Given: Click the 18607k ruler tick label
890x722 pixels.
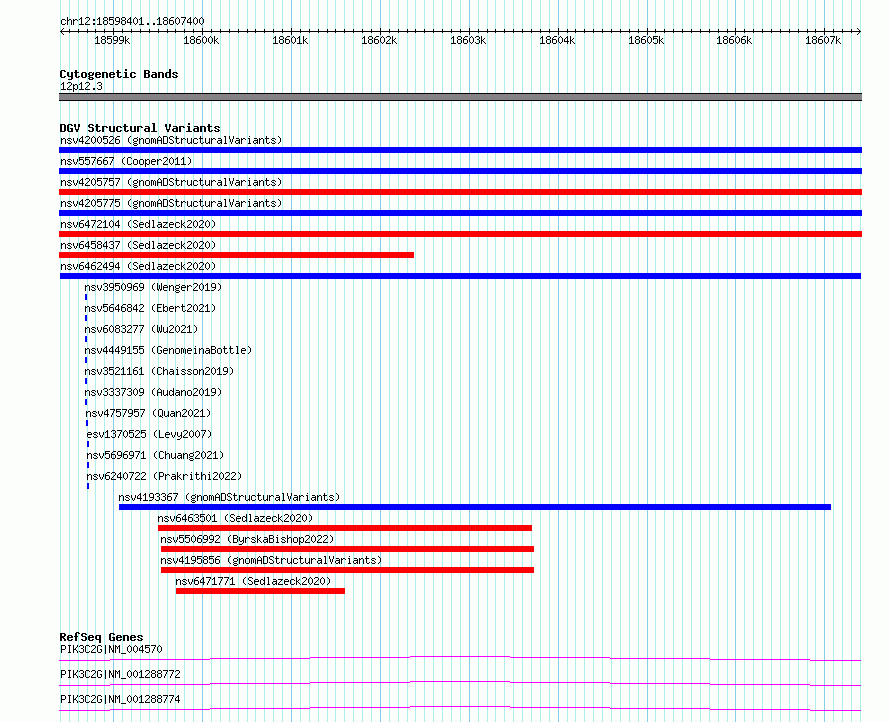Looking at the screenshot, I should (x=823, y=40).
